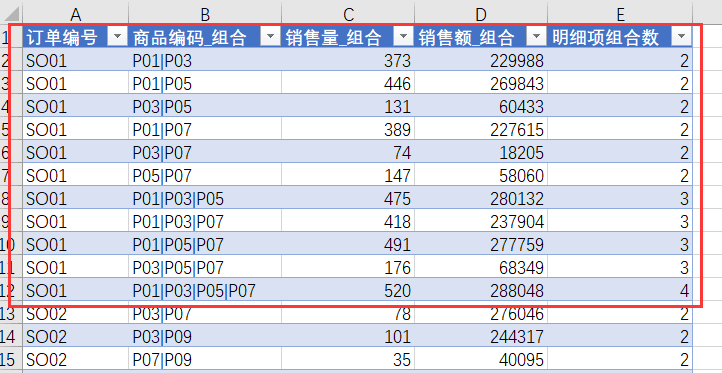Select column C header
This screenshot has width=722, height=373.
[x=348, y=14]
